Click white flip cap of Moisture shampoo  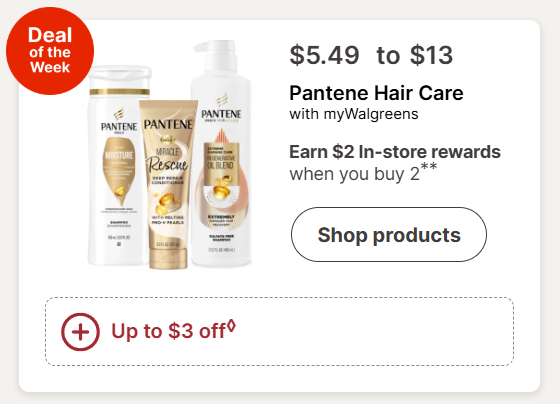click(x=120, y=77)
